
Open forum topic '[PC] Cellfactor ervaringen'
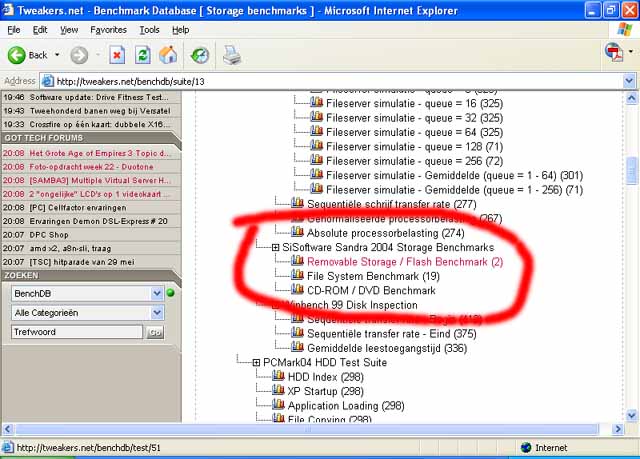coord(78,207)
